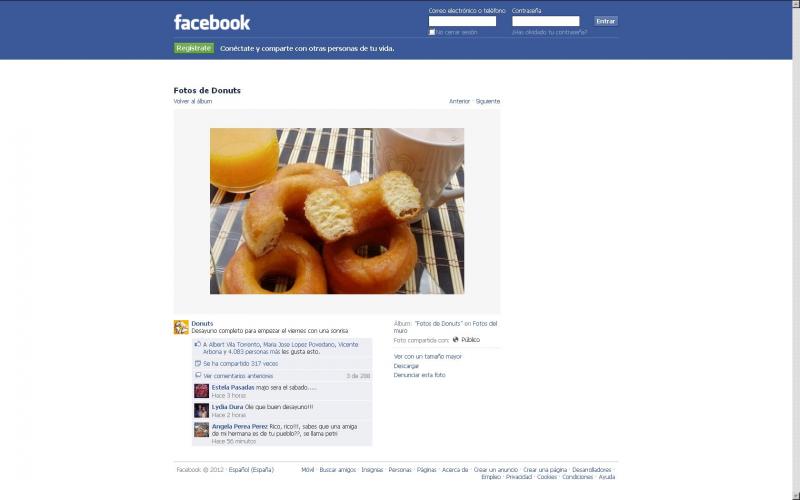The width and height of the screenshot is (800, 500).
Task: Open the Donuts page profile picture
Action: (x=181, y=327)
